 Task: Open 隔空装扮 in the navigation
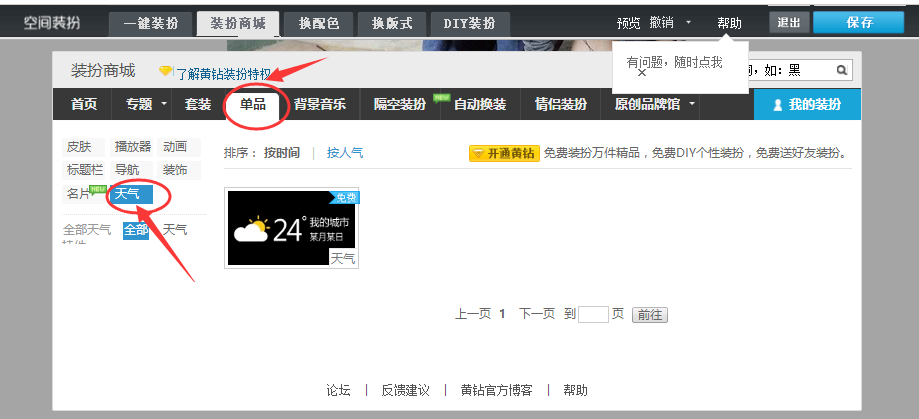(400, 104)
